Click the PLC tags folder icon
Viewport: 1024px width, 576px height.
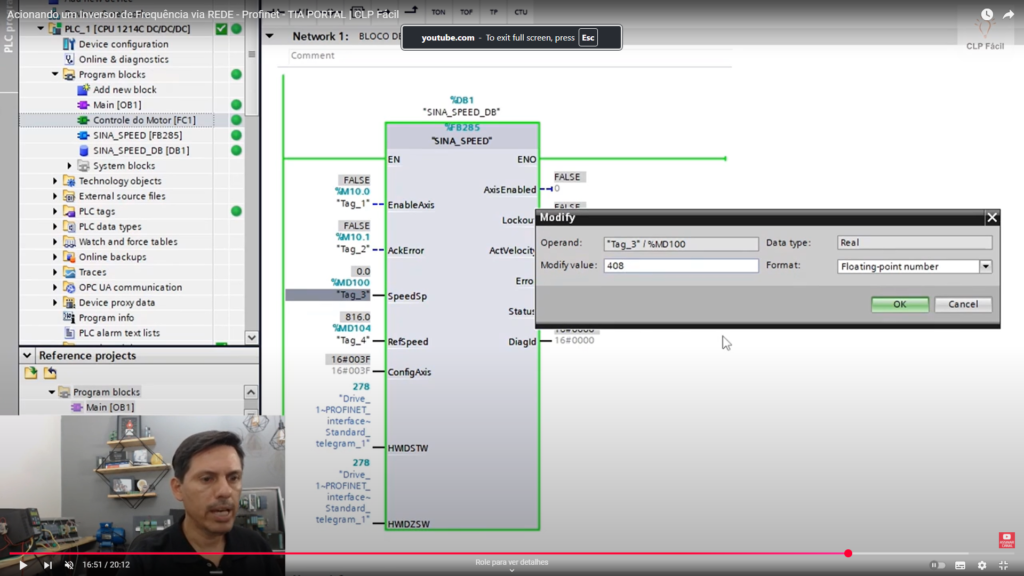click(69, 212)
